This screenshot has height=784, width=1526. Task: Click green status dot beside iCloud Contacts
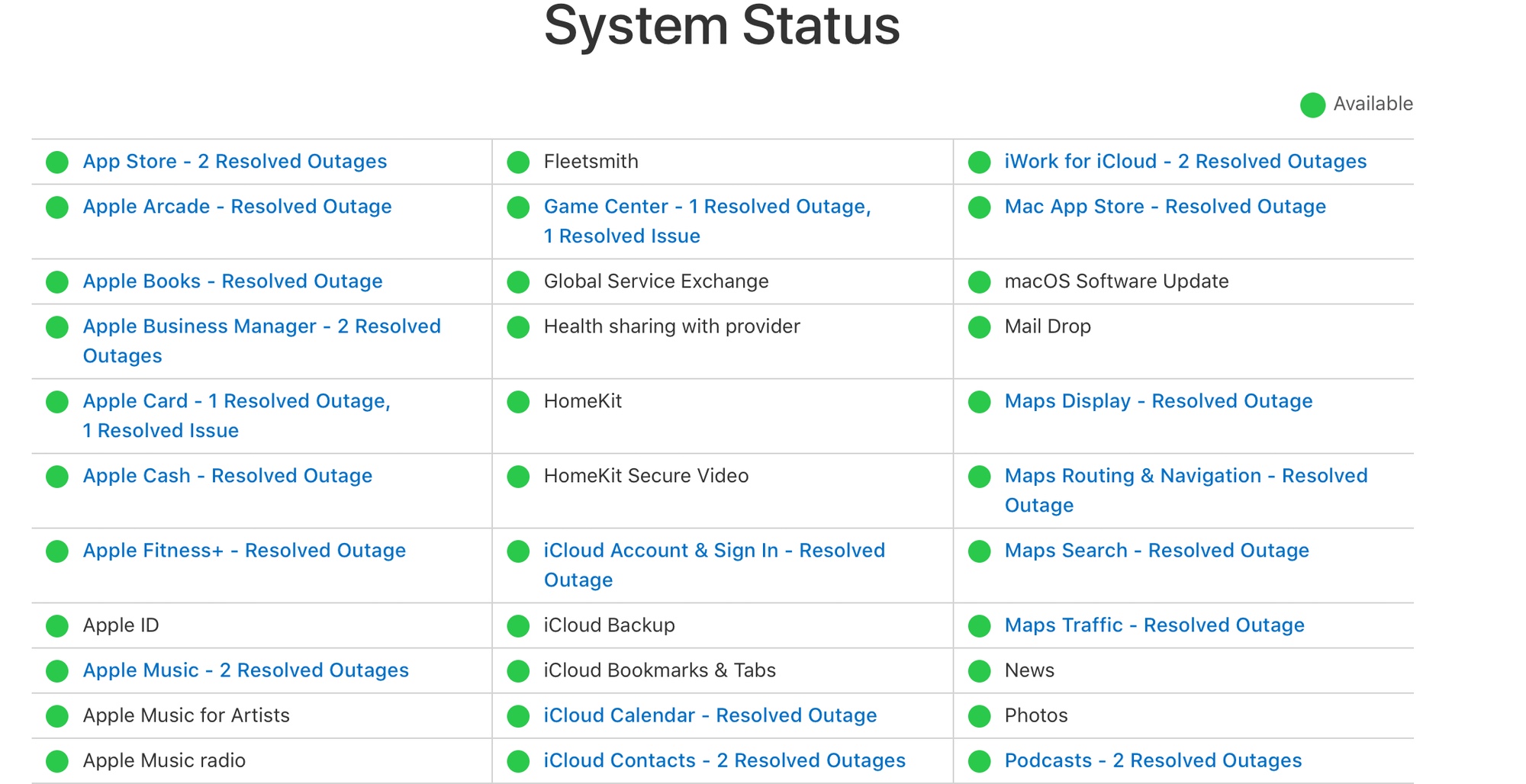click(518, 761)
